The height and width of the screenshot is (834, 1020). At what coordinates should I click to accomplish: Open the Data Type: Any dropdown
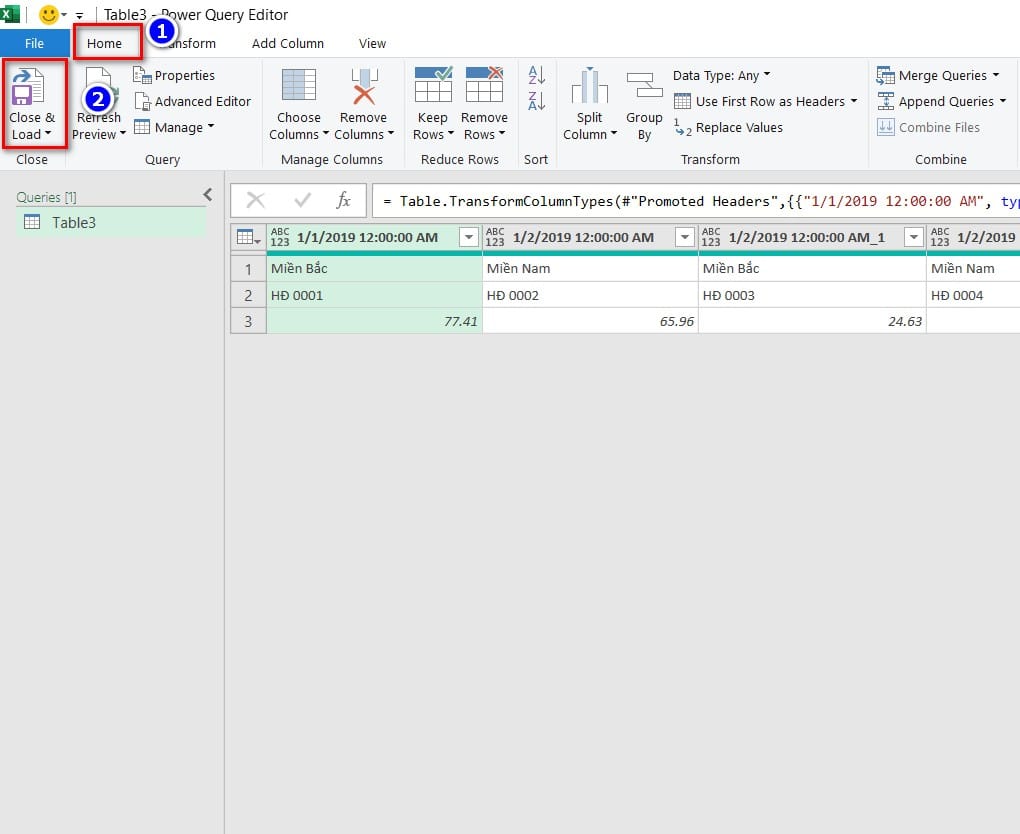(x=721, y=75)
